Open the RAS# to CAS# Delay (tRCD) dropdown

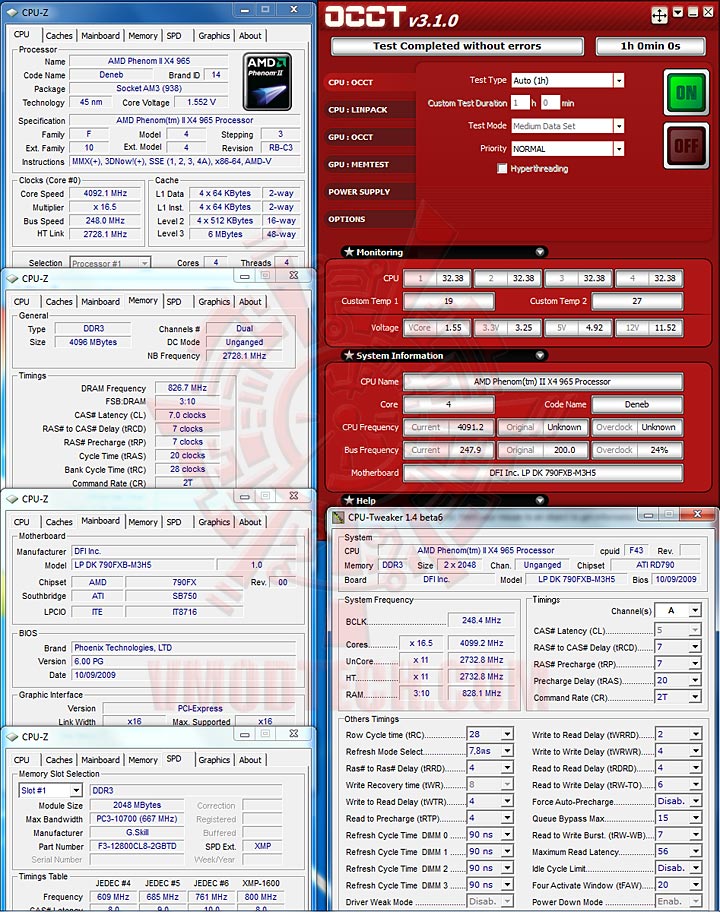[x=695, y=647]
